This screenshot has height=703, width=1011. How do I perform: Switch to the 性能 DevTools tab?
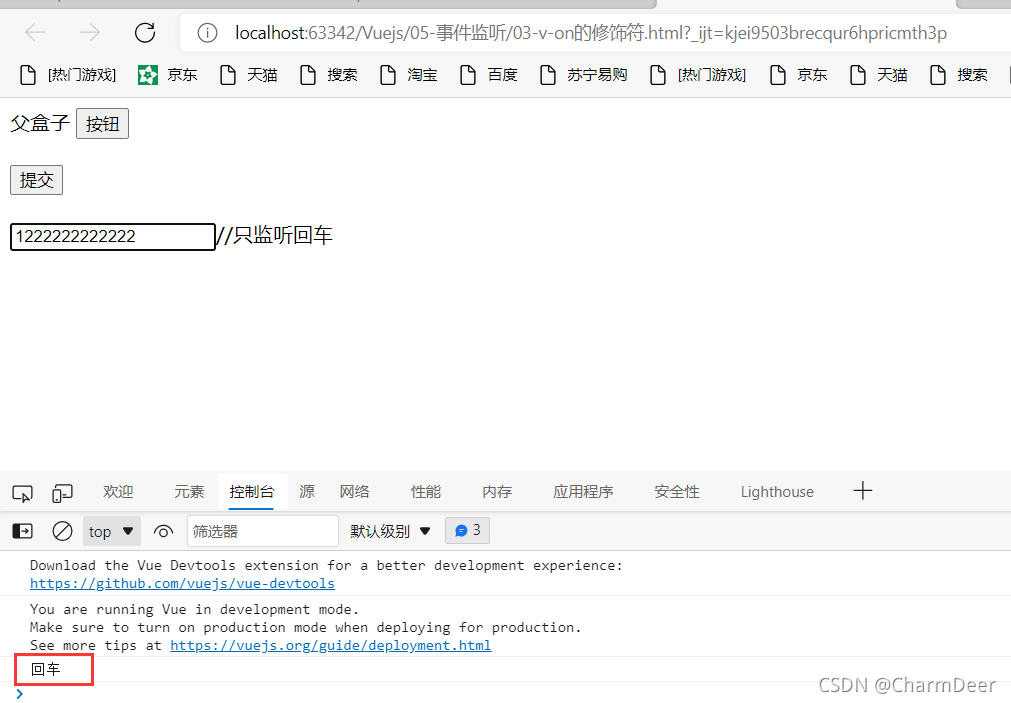tap(426, 491)
